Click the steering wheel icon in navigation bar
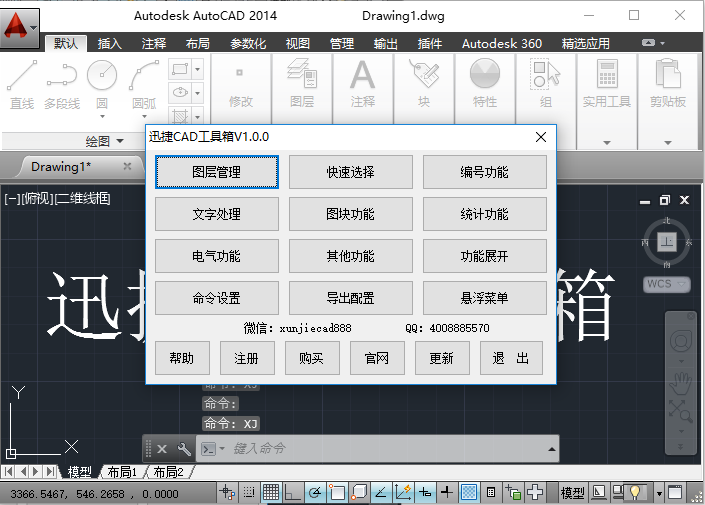 pos(681,342)
